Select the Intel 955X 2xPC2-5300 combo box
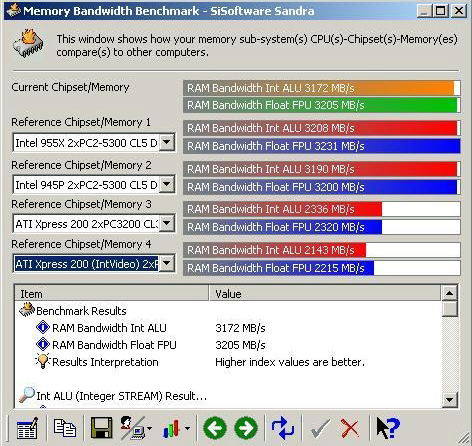This screenshot has height=446, width=472. pyautogui.click(x=94, y=143)
